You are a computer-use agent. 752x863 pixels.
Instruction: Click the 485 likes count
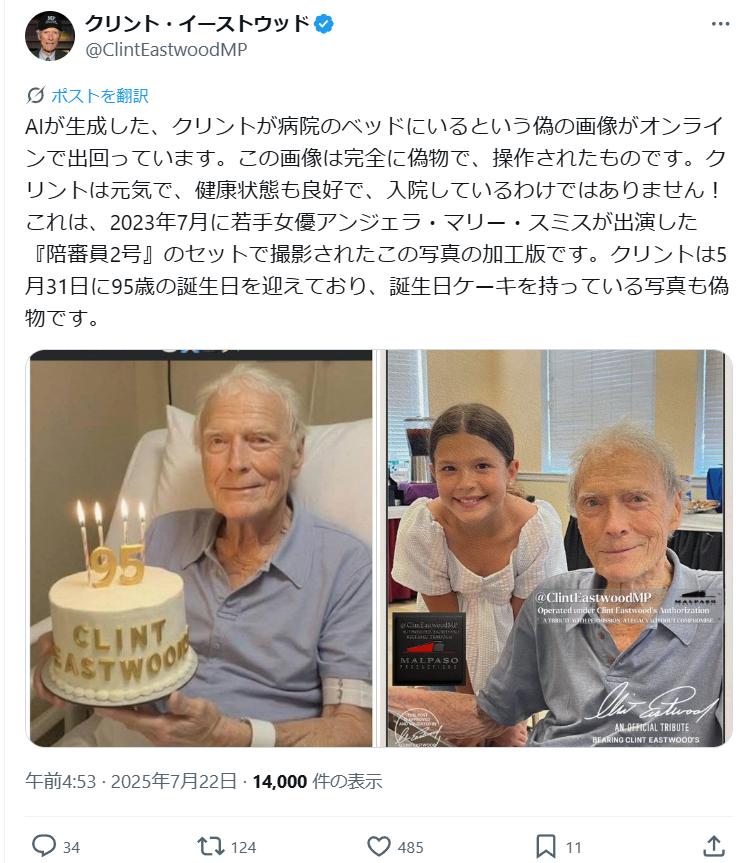411,847
